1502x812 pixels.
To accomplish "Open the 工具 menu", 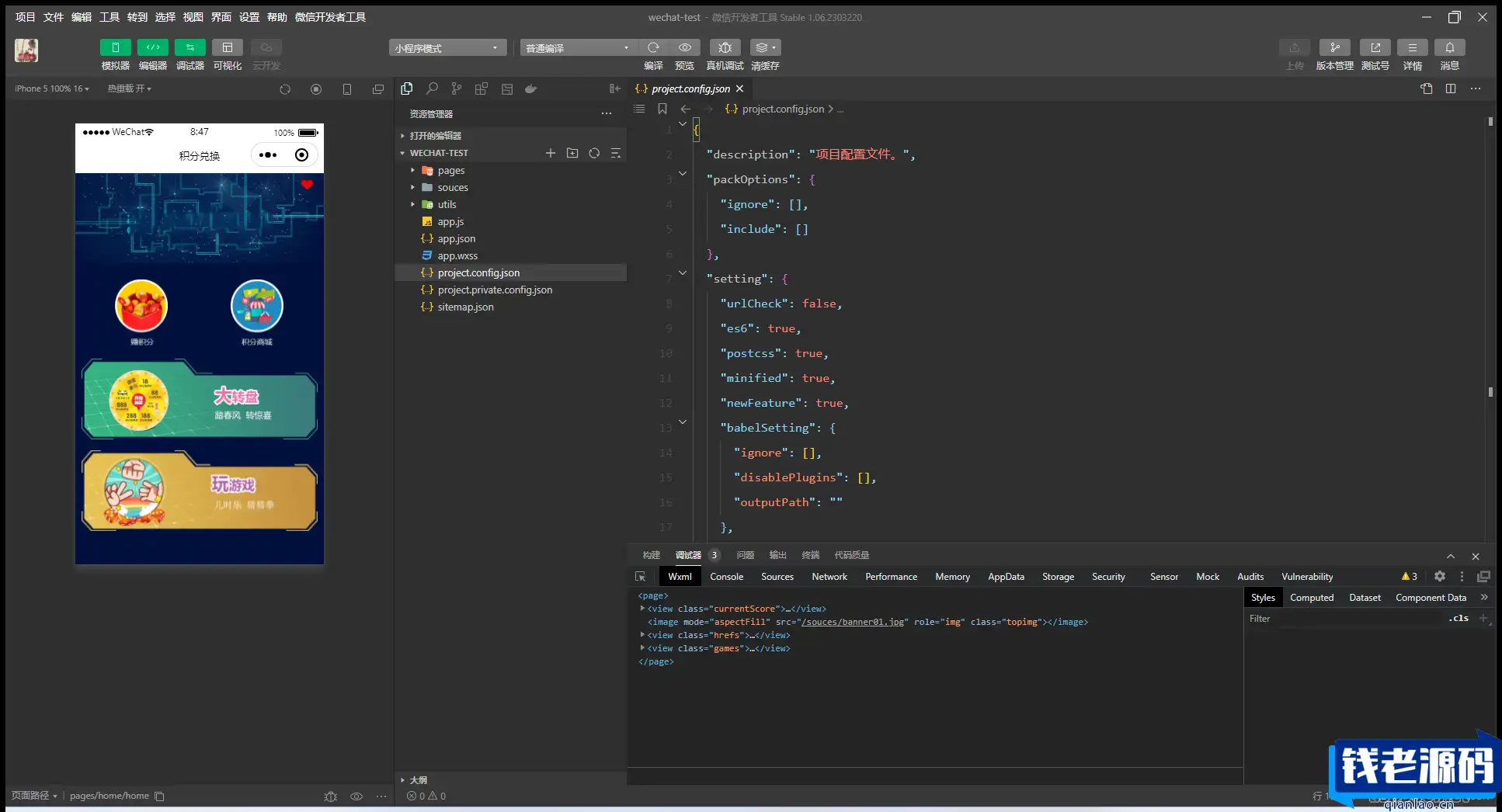I will pos(109,17).
